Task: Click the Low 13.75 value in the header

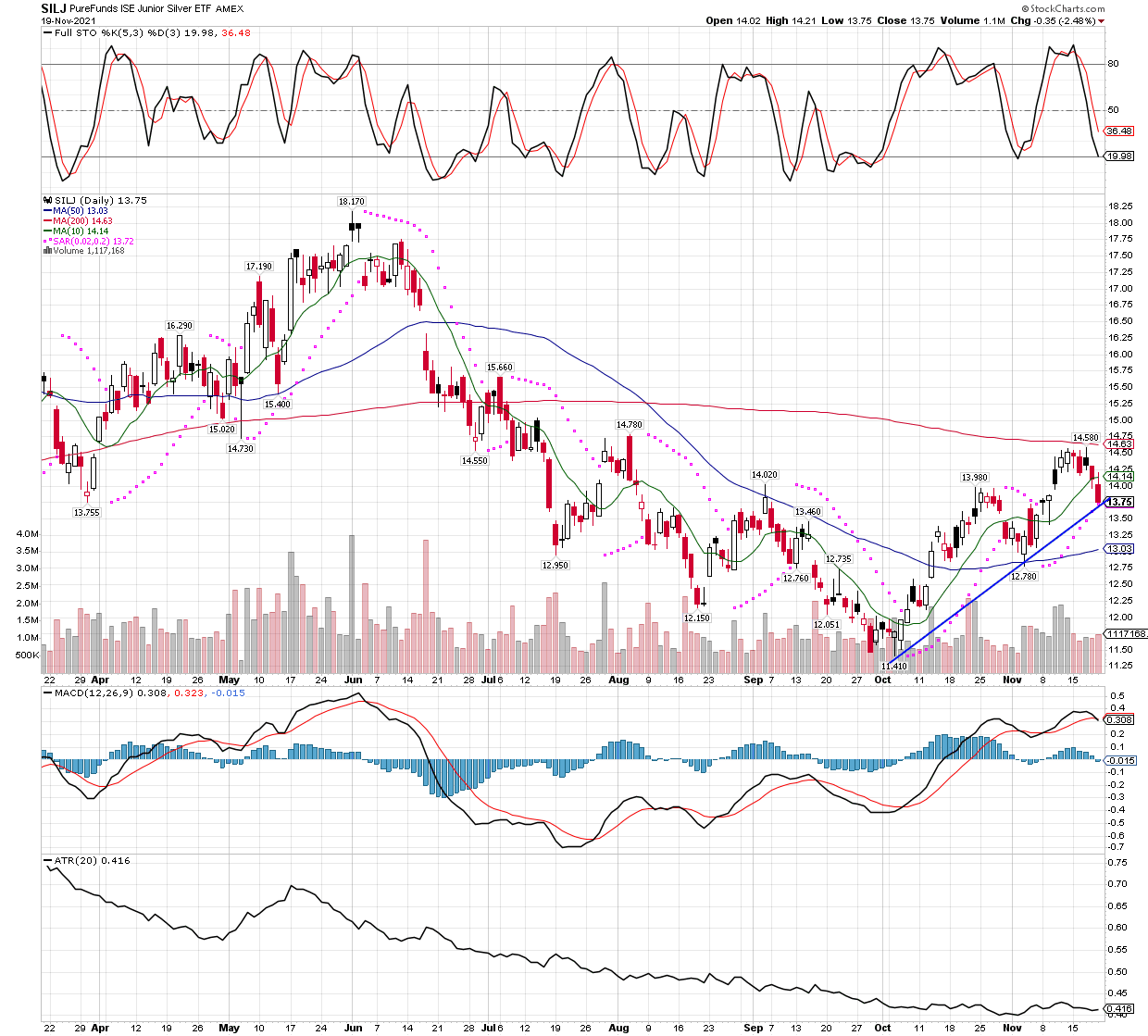Action: click(x=844, y=20)
